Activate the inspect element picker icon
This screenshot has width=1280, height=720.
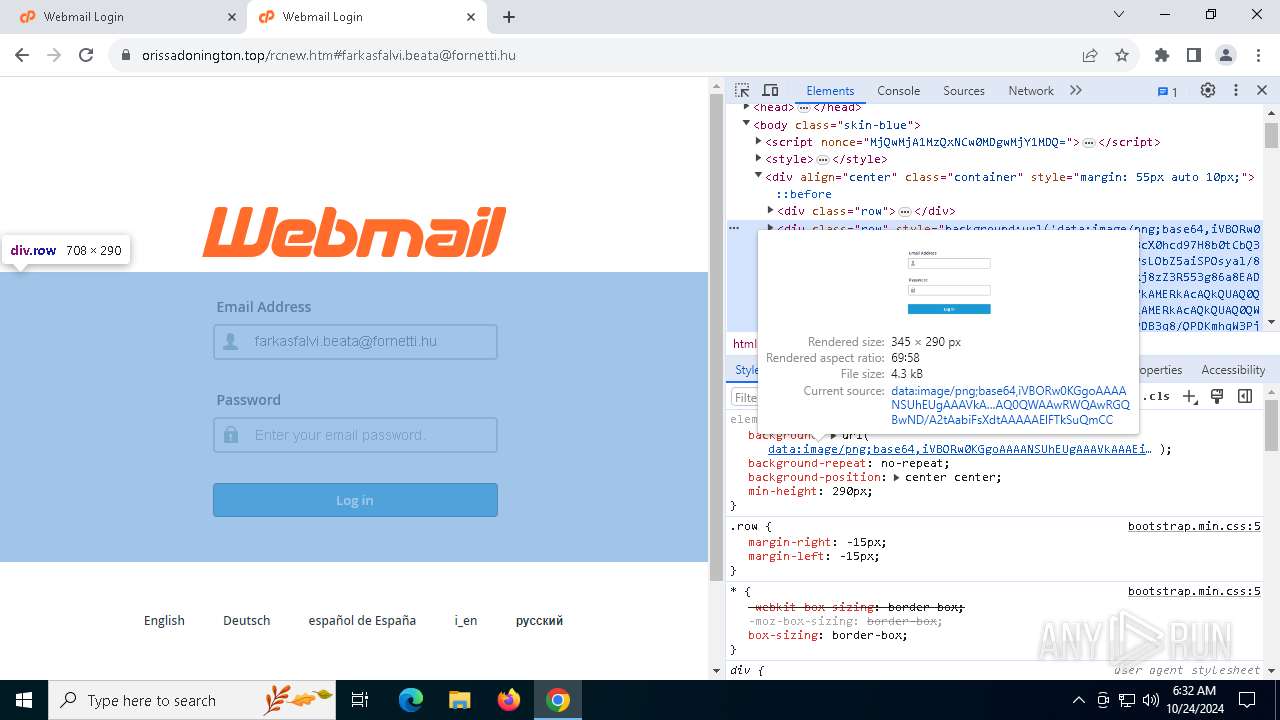point(742,90)
